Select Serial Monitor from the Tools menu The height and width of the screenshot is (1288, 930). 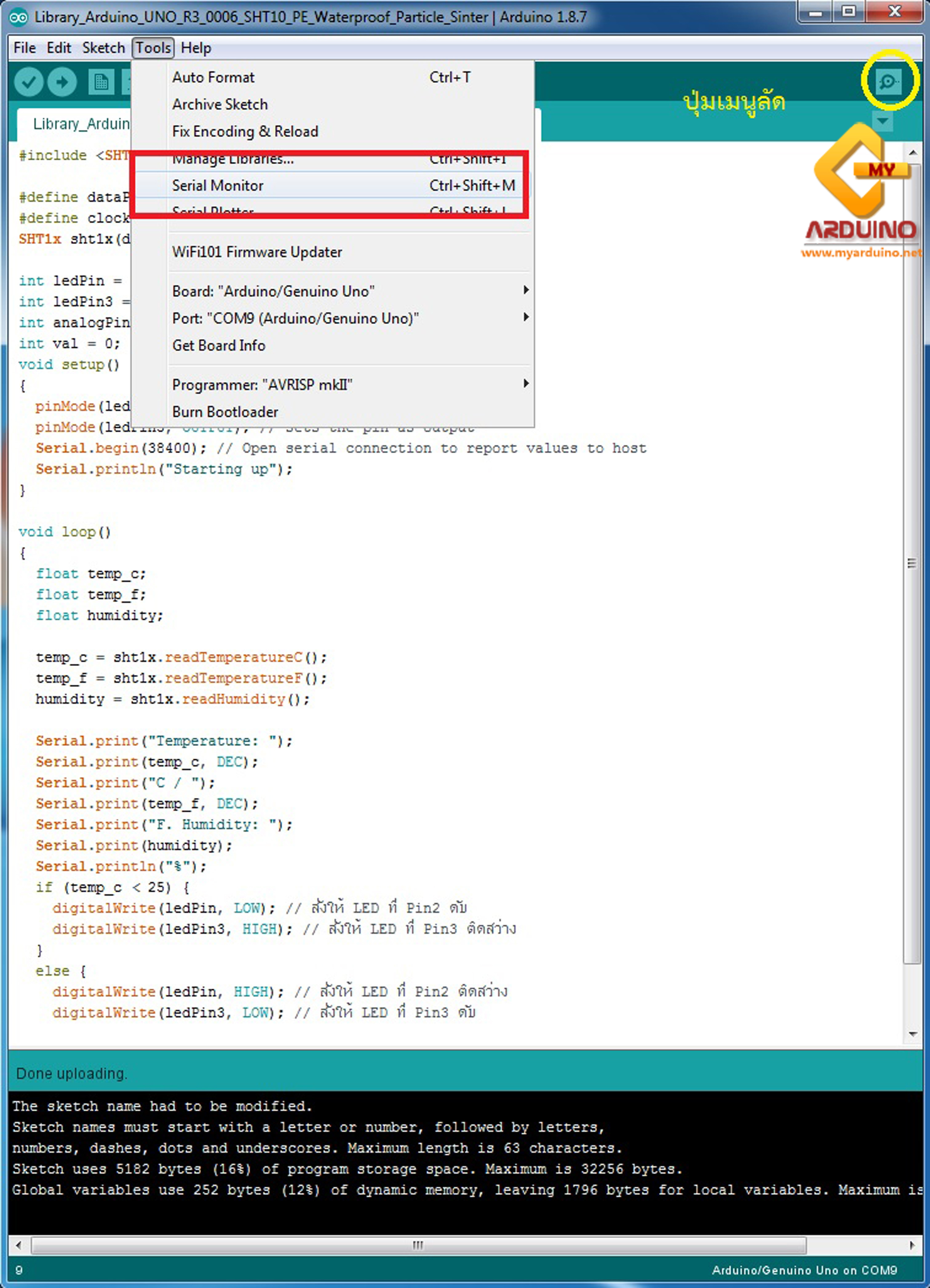(x=218, y=185)
